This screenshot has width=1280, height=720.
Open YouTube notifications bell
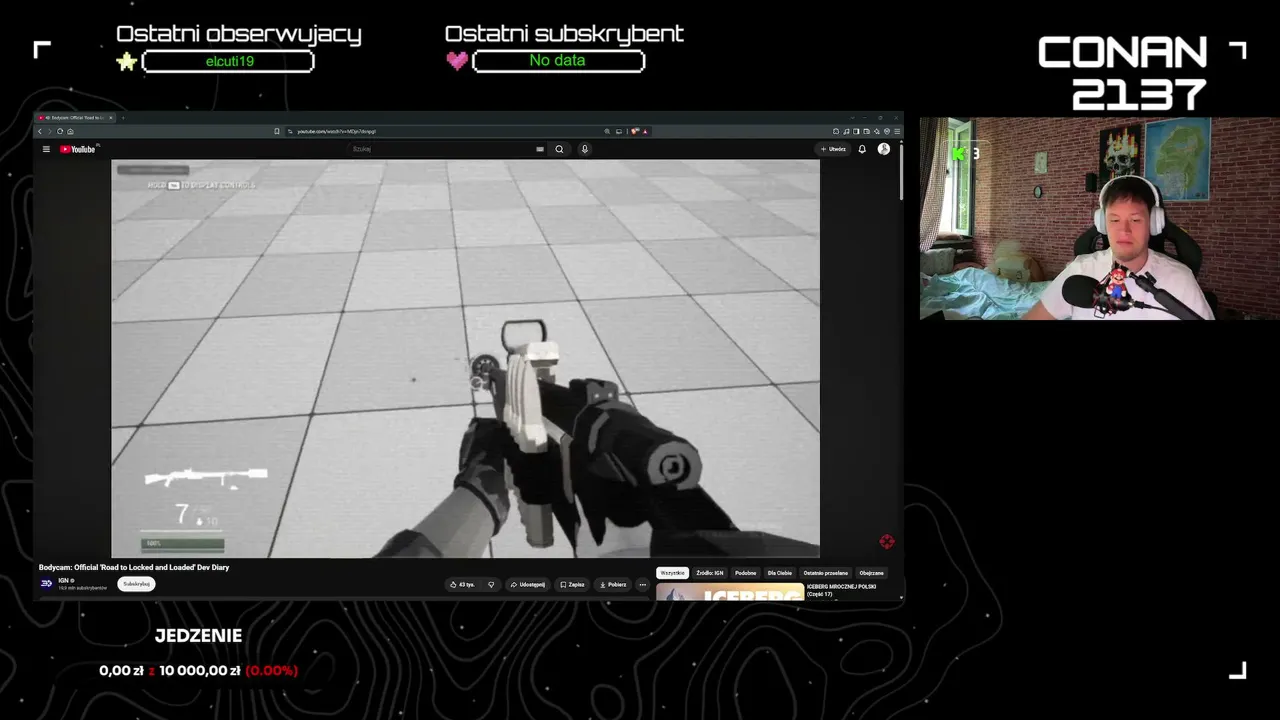click(x=862, y=149)
